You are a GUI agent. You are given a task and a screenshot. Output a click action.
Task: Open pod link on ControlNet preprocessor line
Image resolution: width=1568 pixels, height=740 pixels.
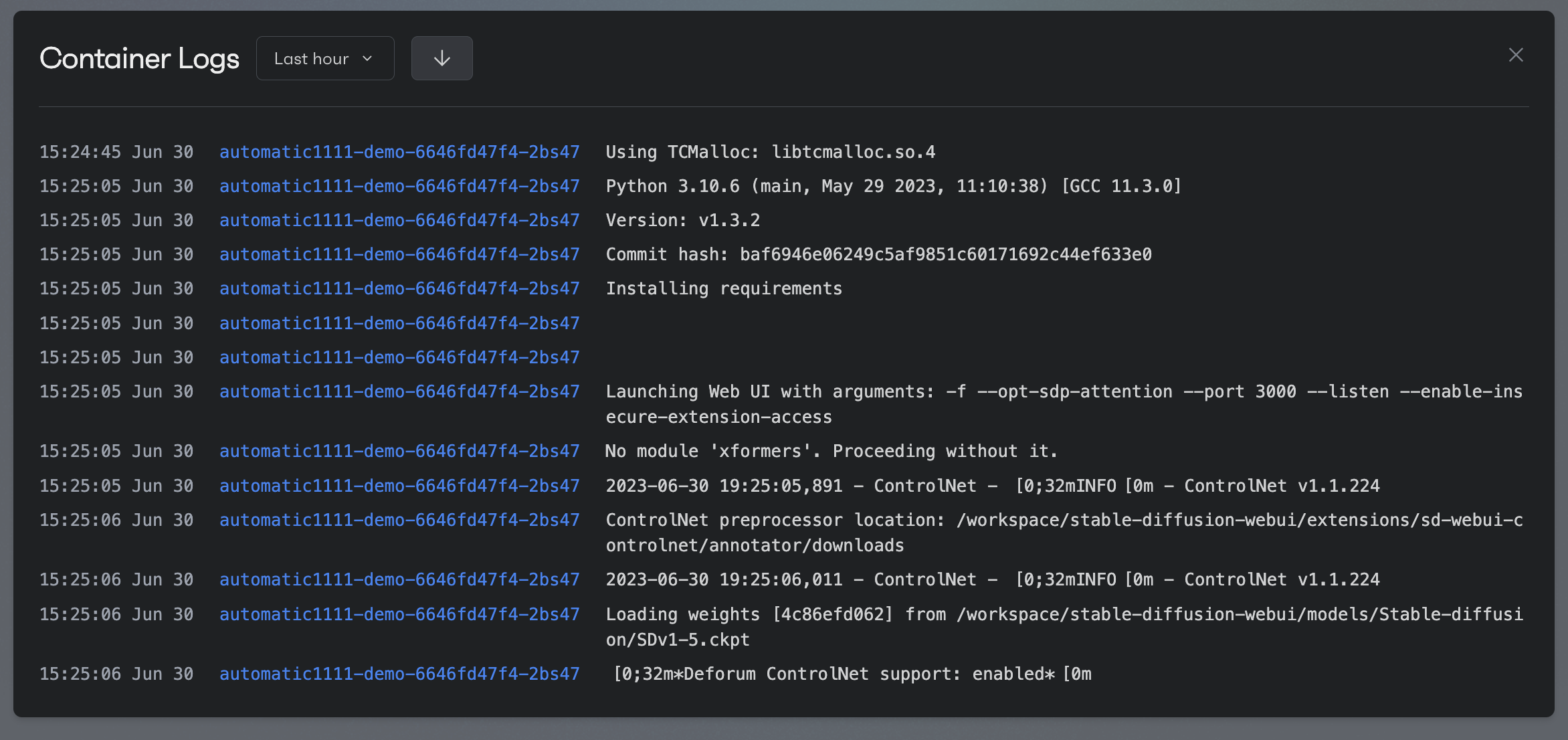point(399,521)
